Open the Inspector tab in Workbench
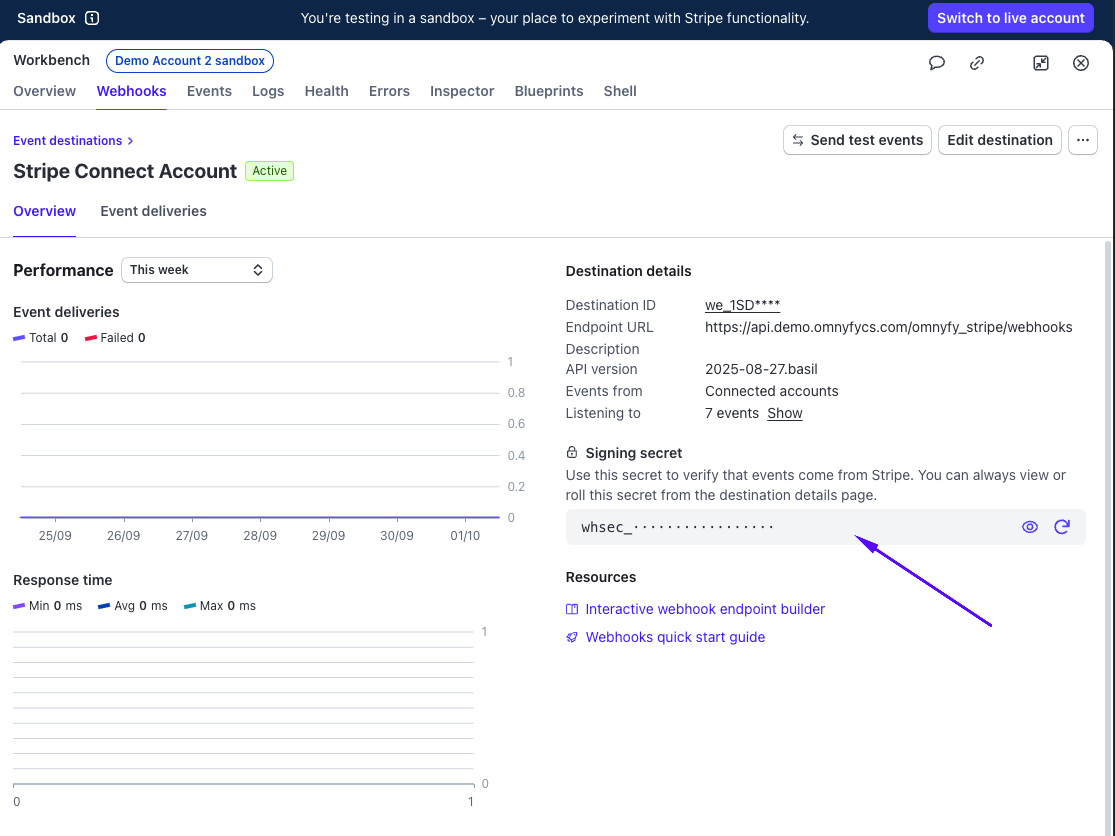 pyautogui.click(x=462, y=91)
